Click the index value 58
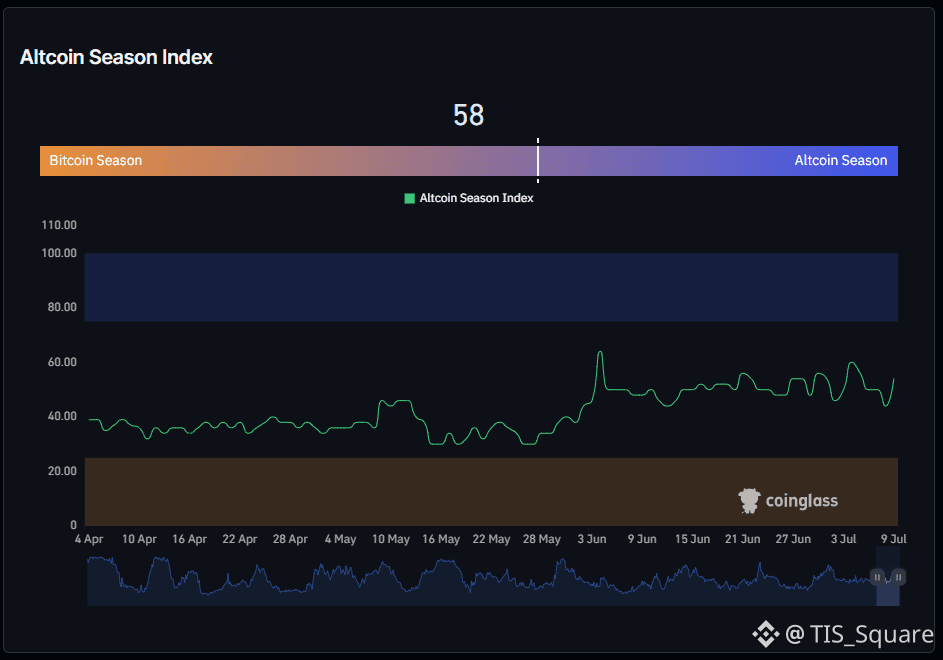 468,115
